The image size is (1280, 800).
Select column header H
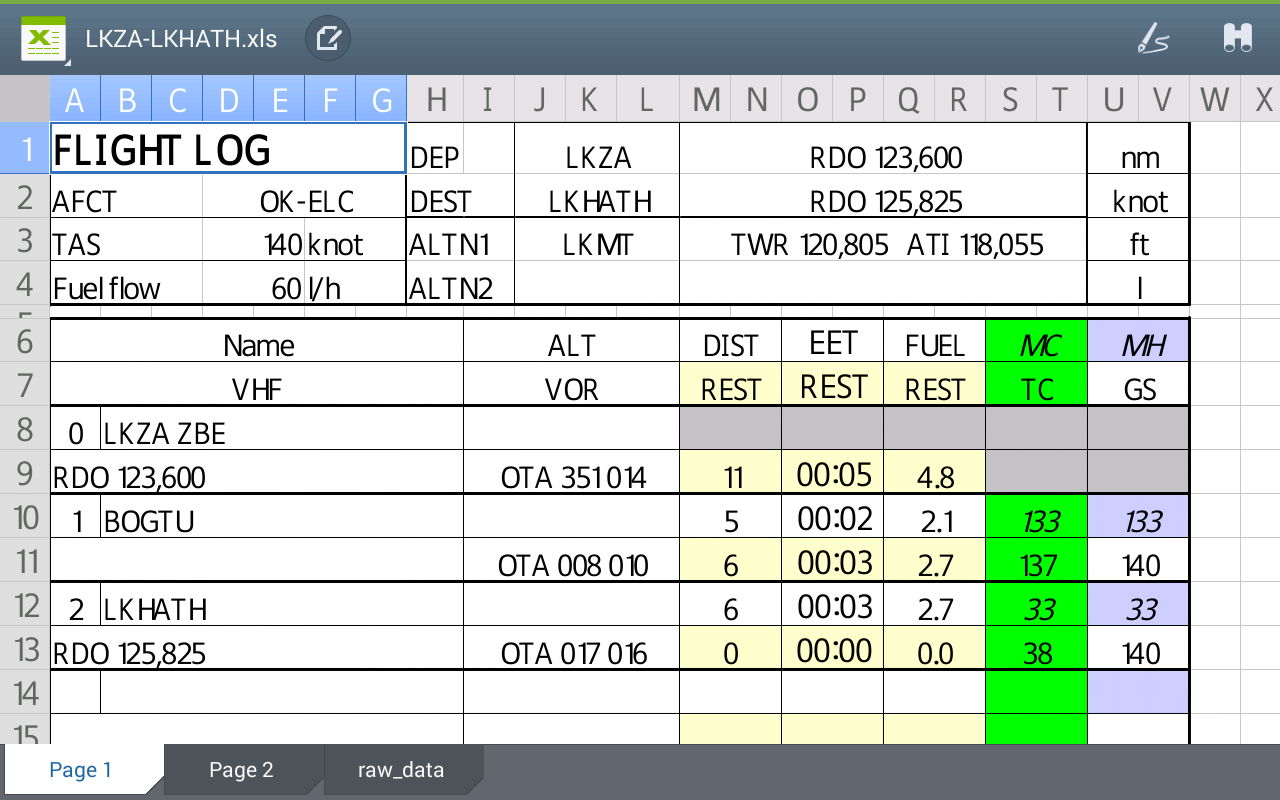point(435,99)
